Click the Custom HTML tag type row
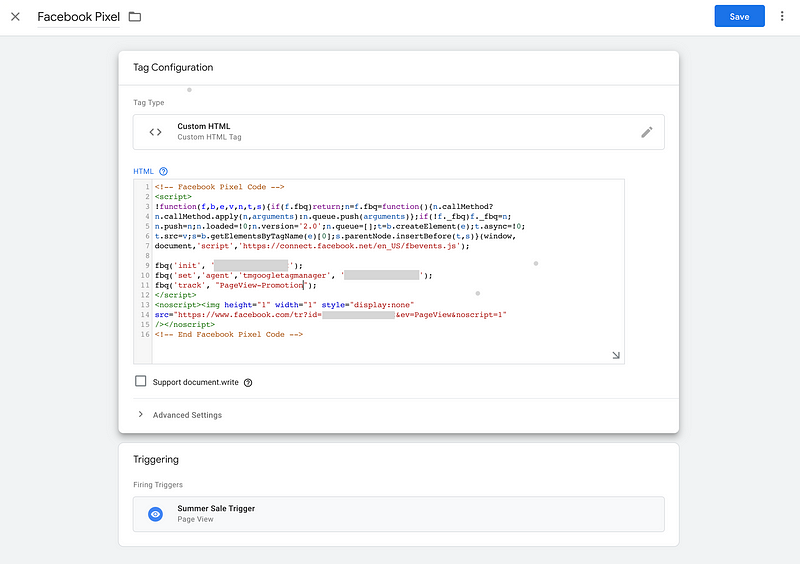800x564 pixels. (398, 132)
